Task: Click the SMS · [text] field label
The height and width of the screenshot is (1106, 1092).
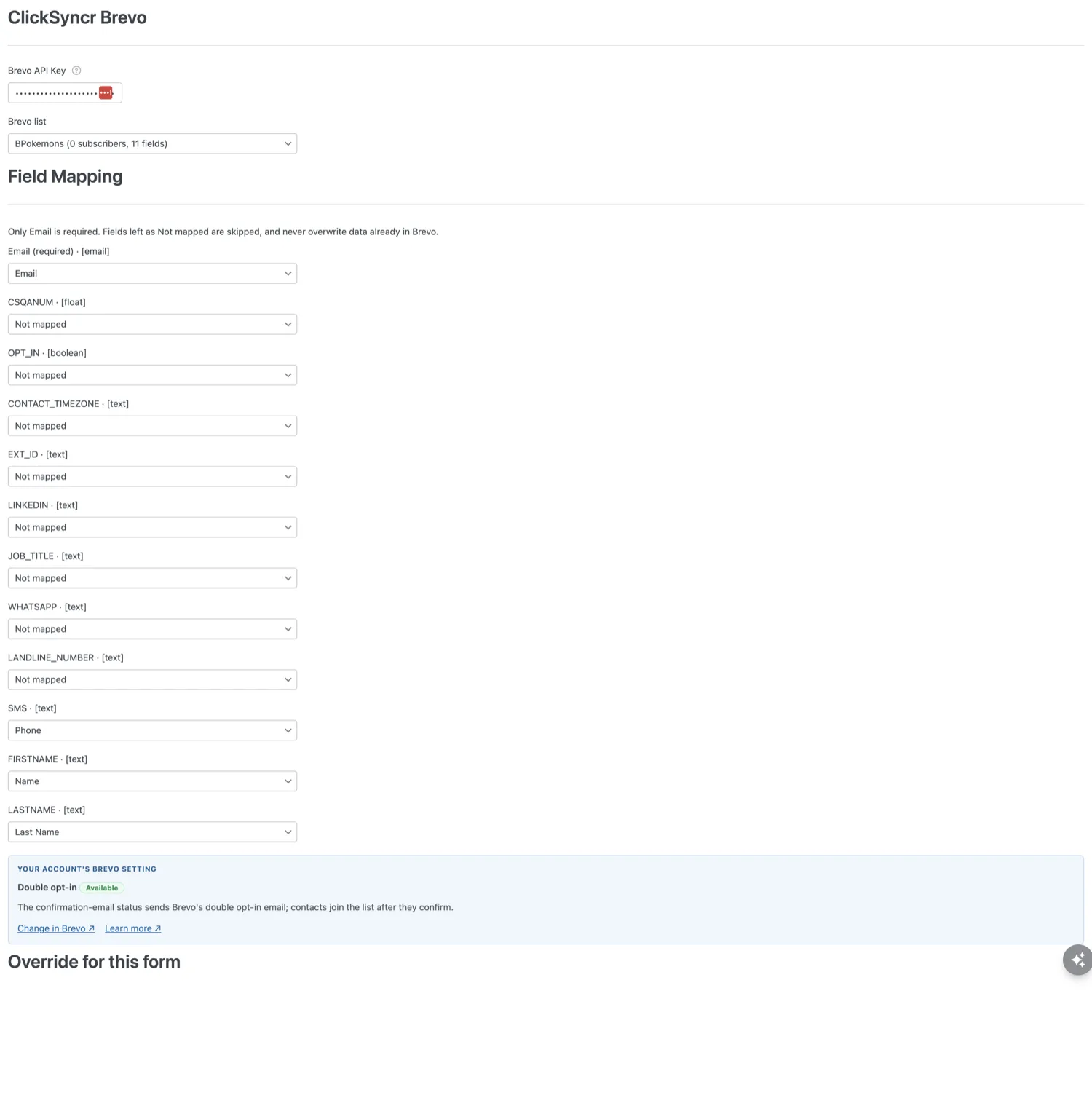Action: [32, 708]
